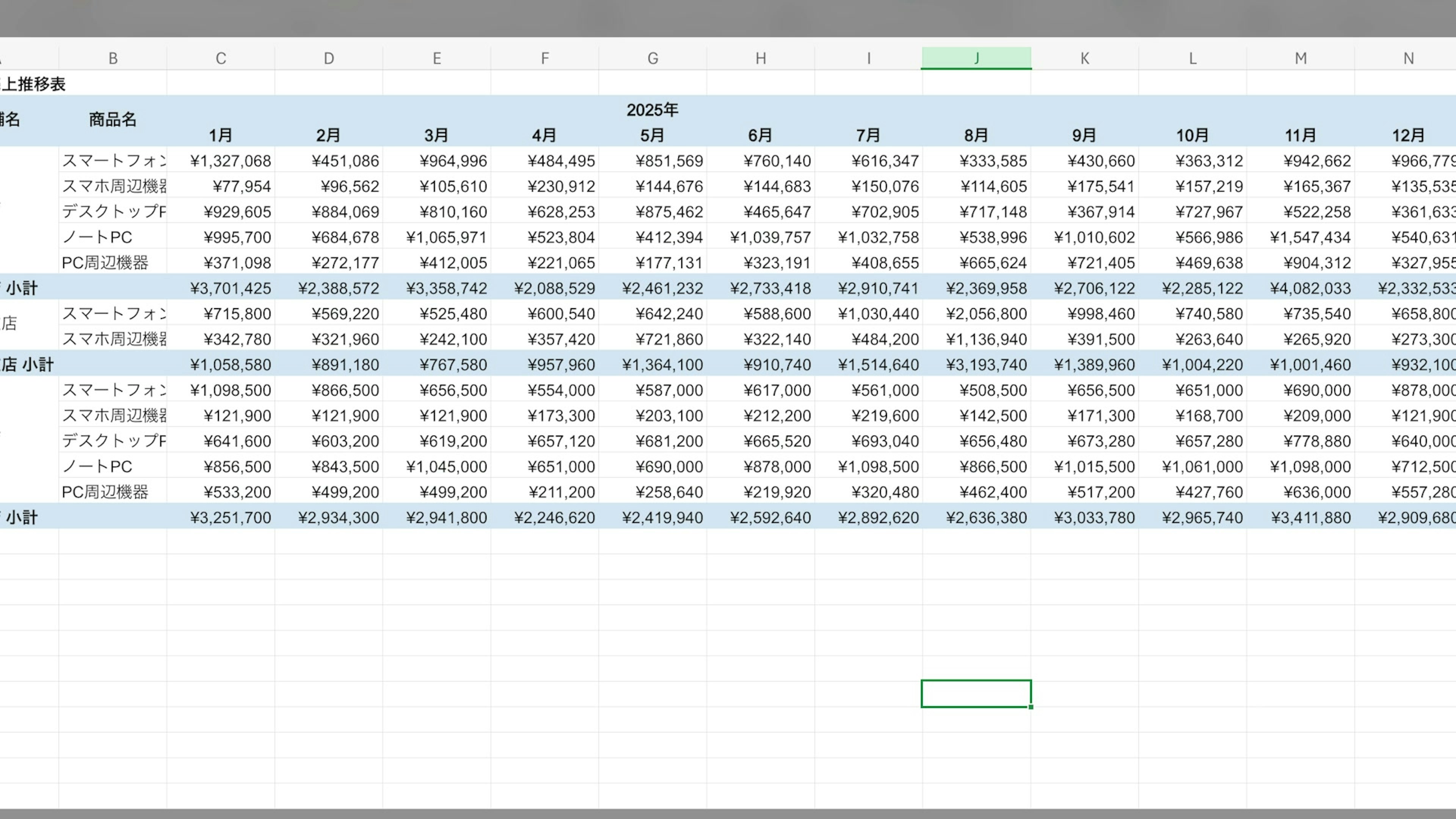Select the 商品名 header cell
Image resolution: width=1456 pixels, height=819 pixels.
coord(113,119)
